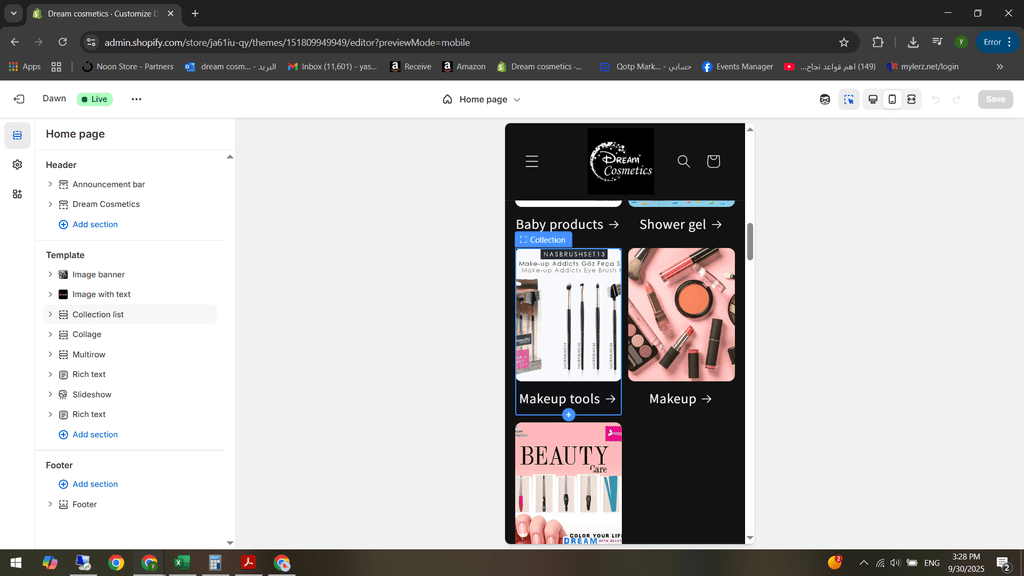The height and width of the screenshot is (576, 1024).
Task: Select the Image banner section
Action: click(98, 274)
